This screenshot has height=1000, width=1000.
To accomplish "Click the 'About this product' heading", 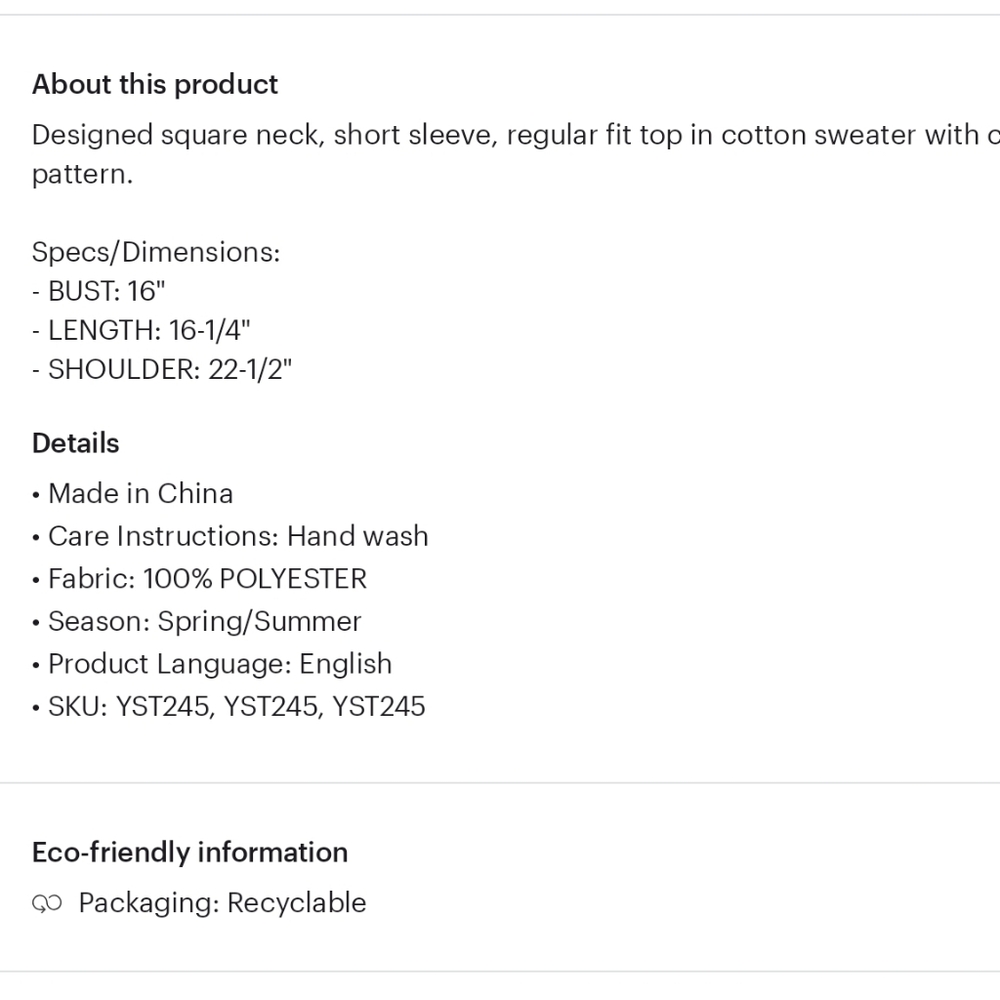I will pyautogui.click(x=155, y=84).
